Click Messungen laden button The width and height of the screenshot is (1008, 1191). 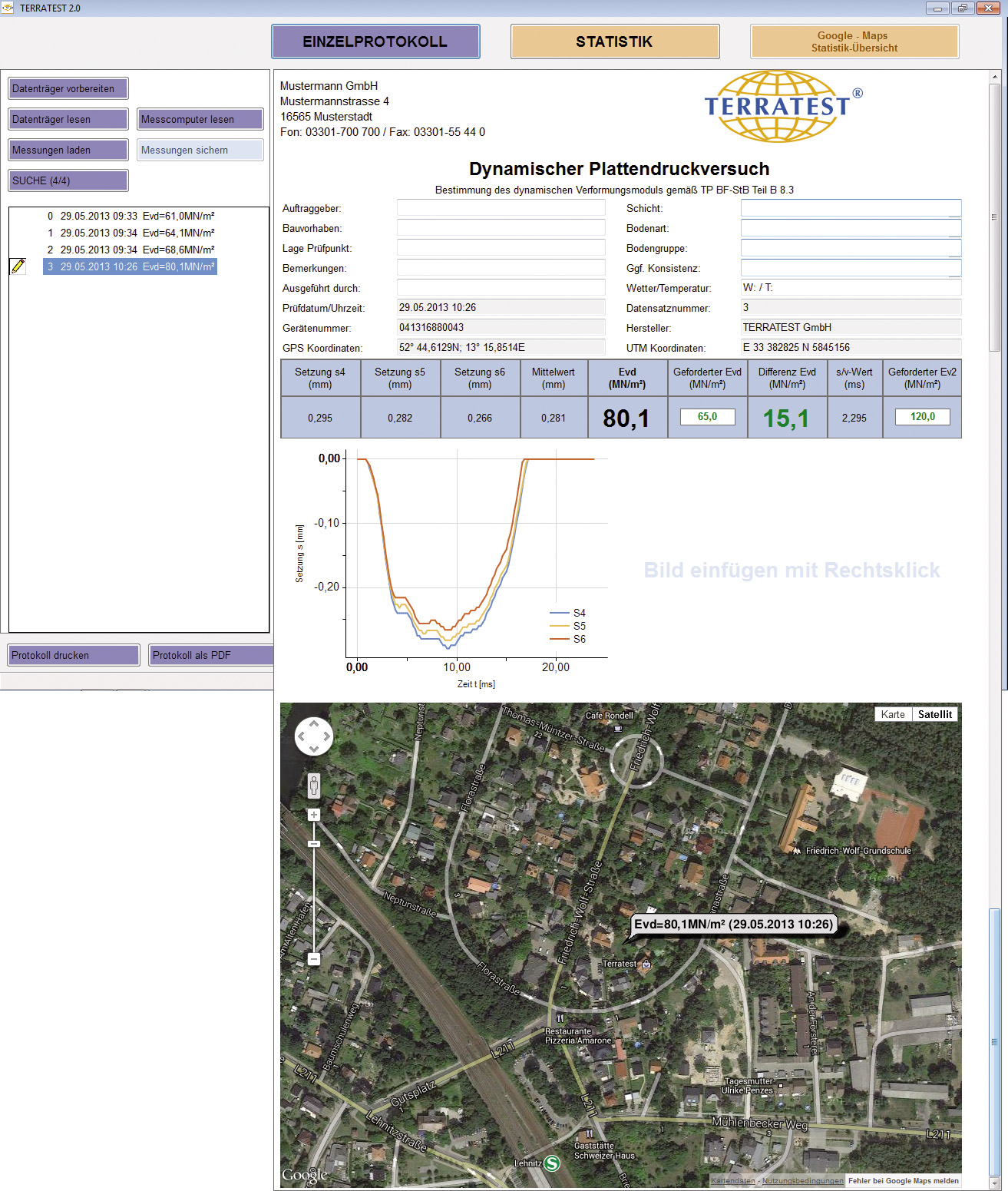coord(68,150)
